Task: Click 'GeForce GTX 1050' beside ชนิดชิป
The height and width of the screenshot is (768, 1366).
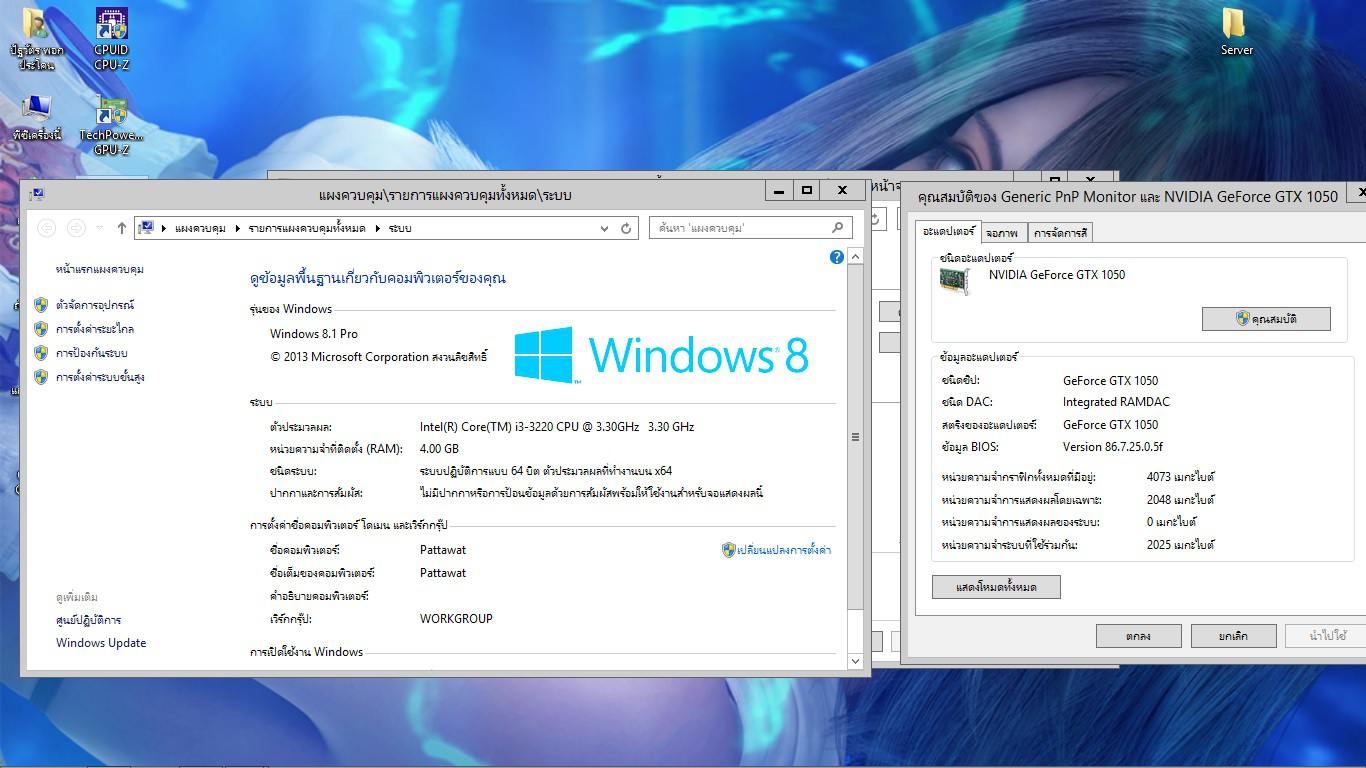Action: click(x=1111, y=380)
